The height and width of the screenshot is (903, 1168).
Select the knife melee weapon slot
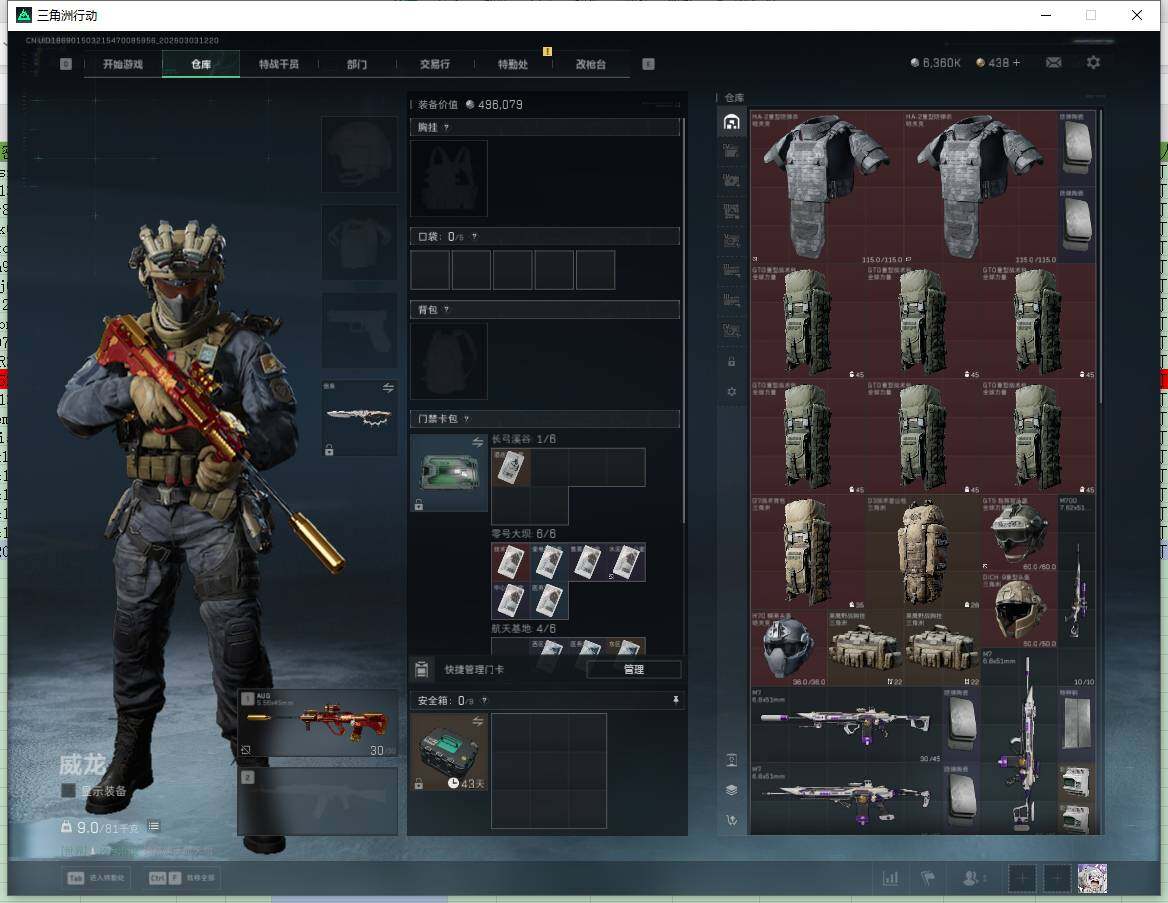359,418
